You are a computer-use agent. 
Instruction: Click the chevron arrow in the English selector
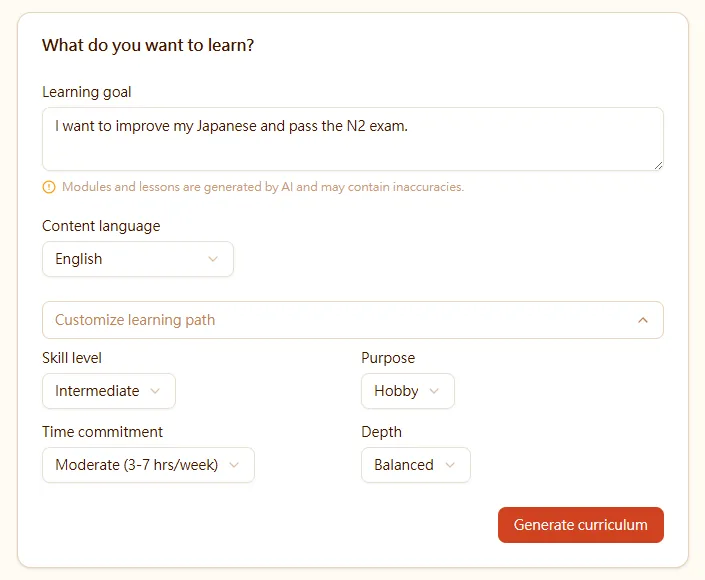[213, 259]
